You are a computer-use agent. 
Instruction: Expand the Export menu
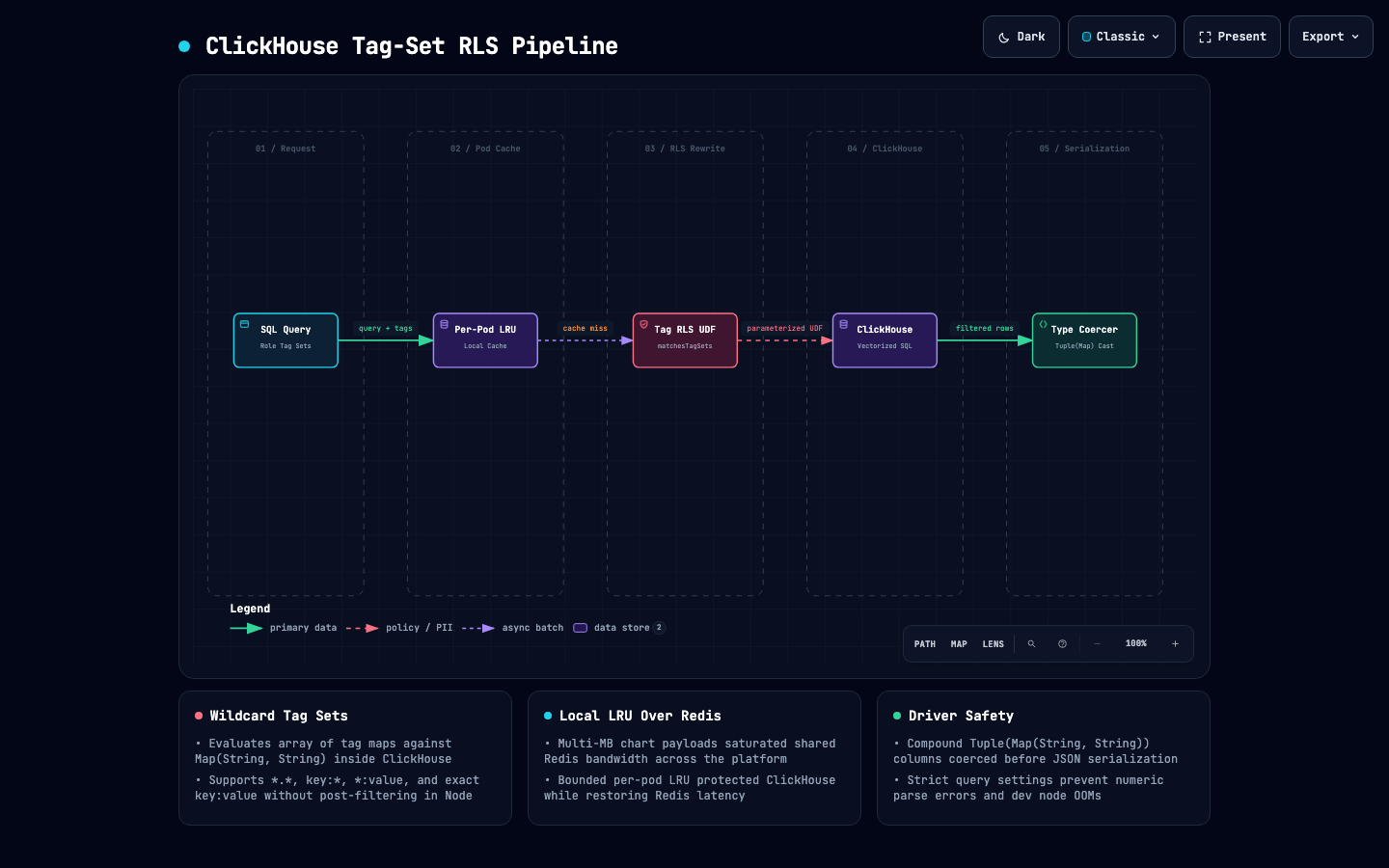pyautogui.click(x=1331, y=37)
